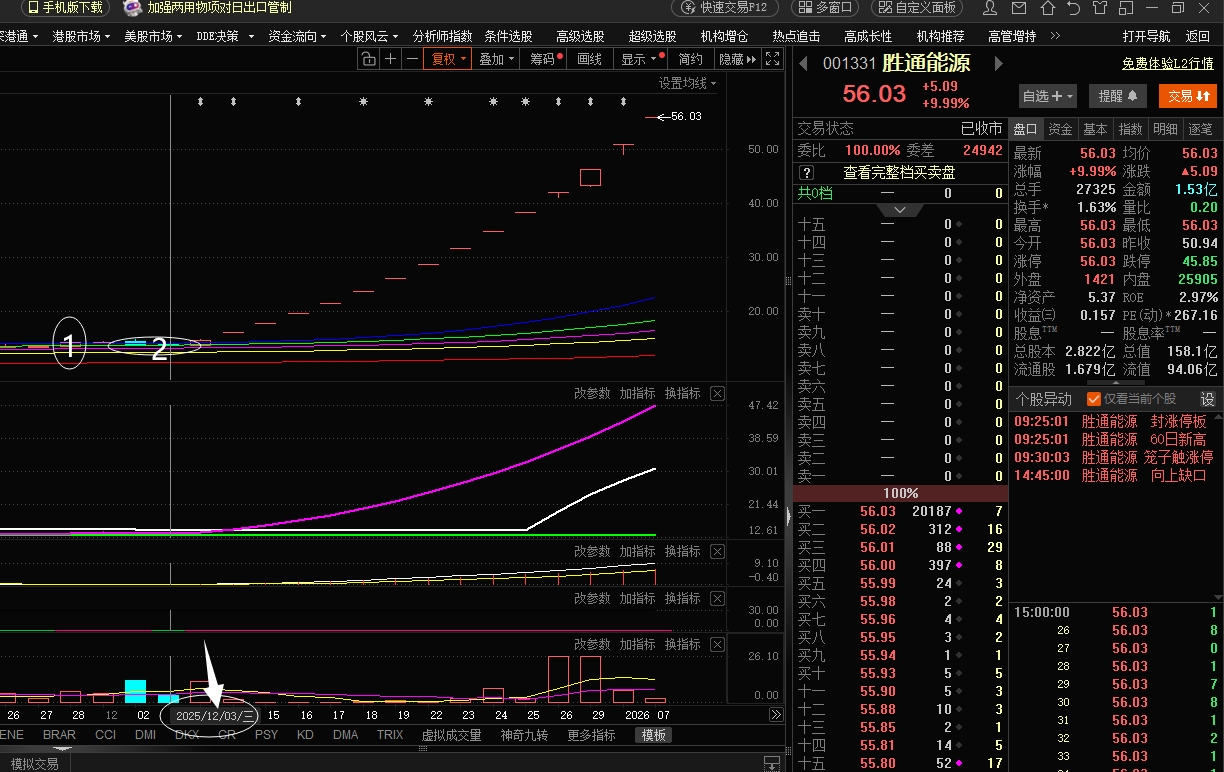Open 设置均线 dropdown
Screen dimensions: 1224x772
point(688,83)
